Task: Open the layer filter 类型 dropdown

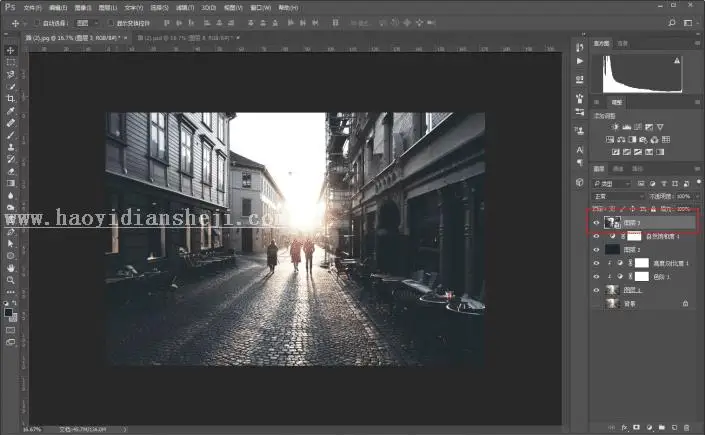Action: pos(612,184)
